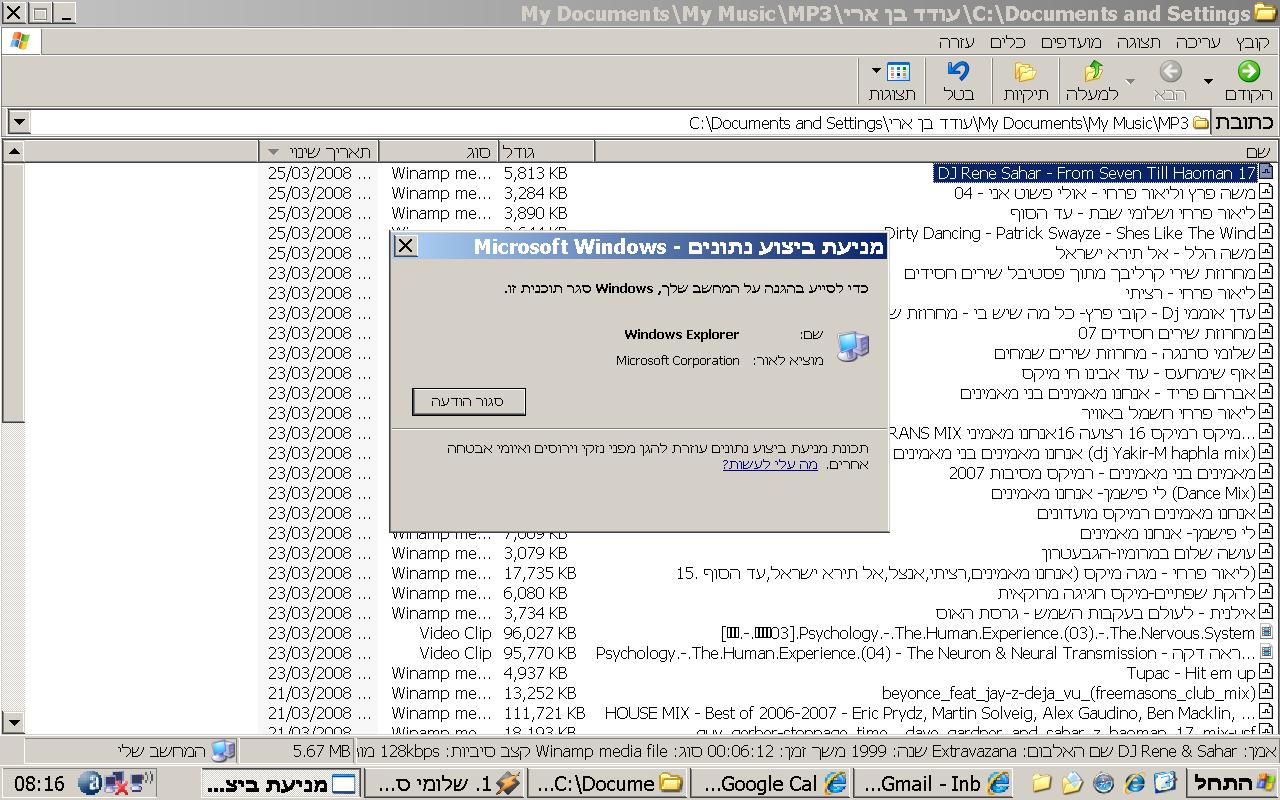Open the File (קובץ) menu
Image resolution: width=1280 pixels, height=800 pixels.
(x=1252, y=42)
